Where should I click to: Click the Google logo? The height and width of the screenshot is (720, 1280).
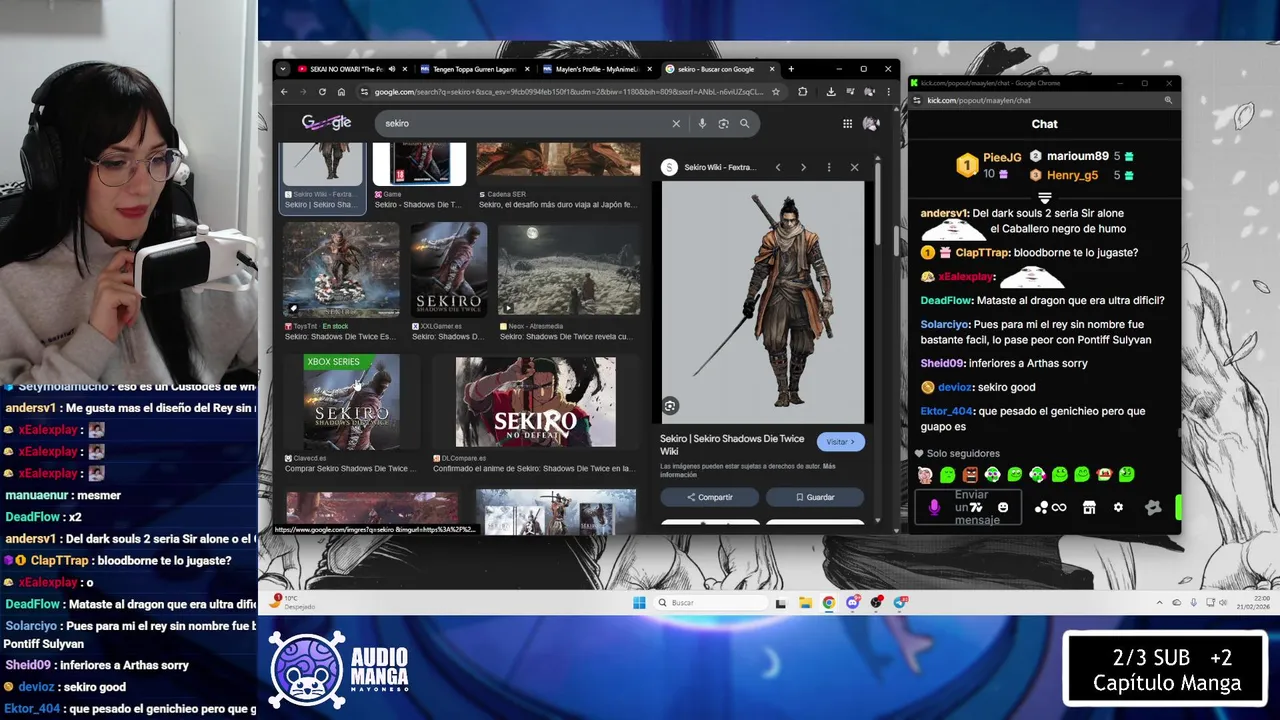(x=327, y=123)
